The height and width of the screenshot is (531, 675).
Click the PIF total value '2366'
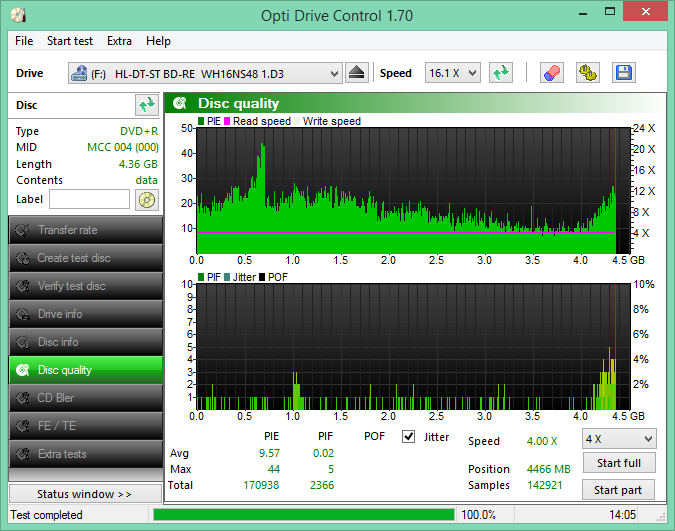[x=322, y=485]
